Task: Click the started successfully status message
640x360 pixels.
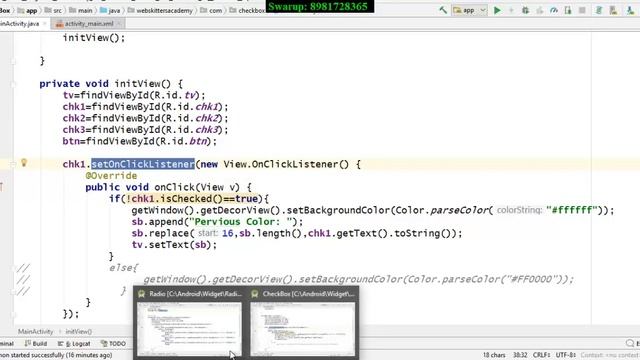Action: click(x=56, y=355)
